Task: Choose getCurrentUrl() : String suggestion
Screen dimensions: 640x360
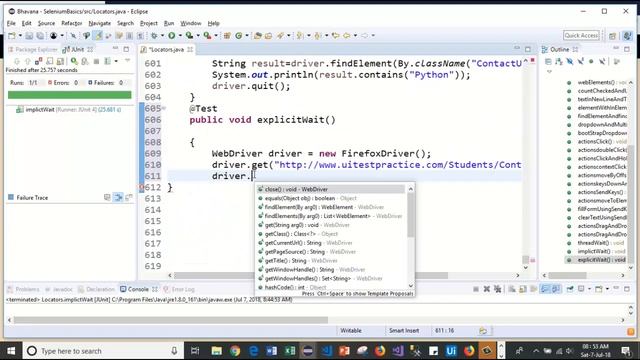Action: pyautogui.click(x=331, y=243)
